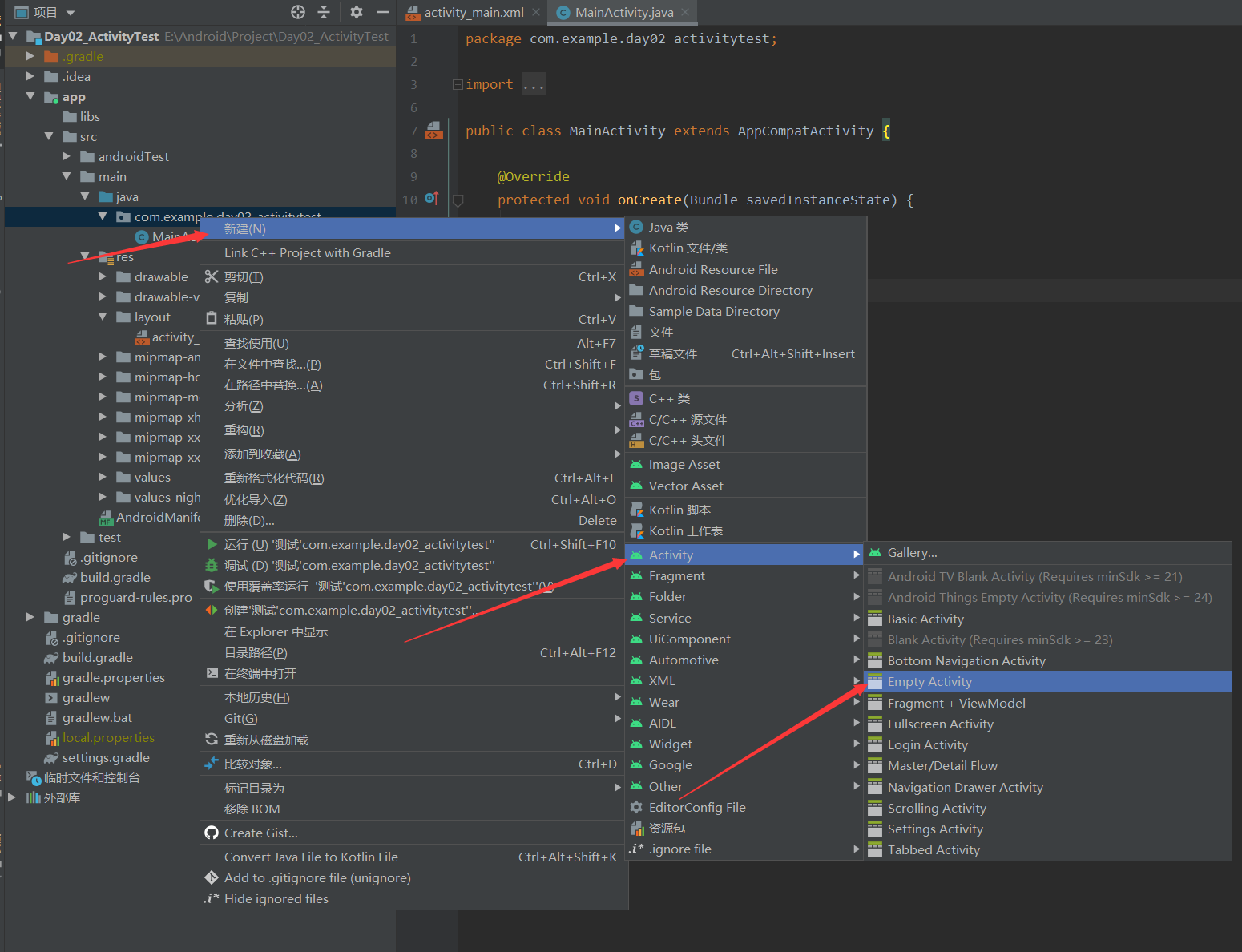Close the MainActivity.java tab
Screen dimensions: 1242x952
(685, 12)
